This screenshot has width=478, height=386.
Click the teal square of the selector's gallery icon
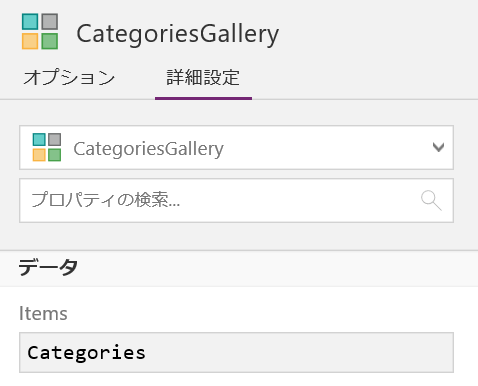pos(39,140)
